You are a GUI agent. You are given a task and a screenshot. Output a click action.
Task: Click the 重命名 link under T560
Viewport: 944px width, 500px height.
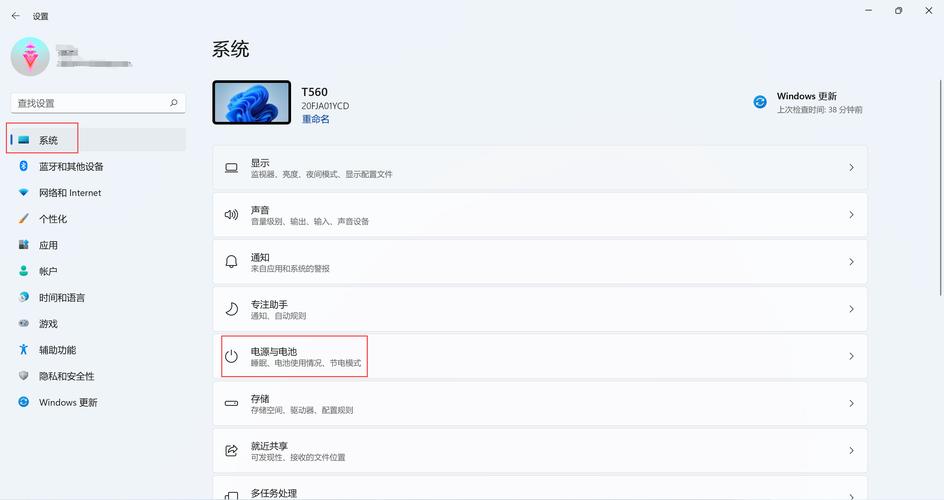tap(315, 119)
